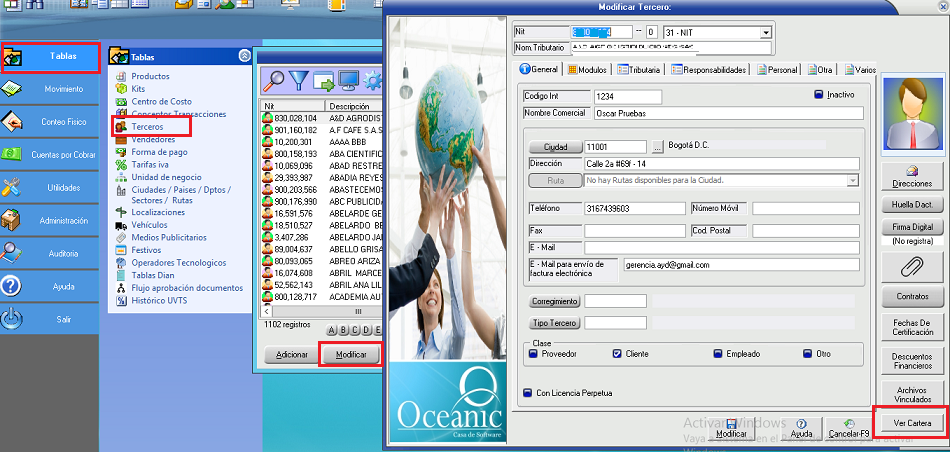950x452 pixels.
Task: Click the Ayuda help icon in sidebar
Action: [x=12, y=286]
